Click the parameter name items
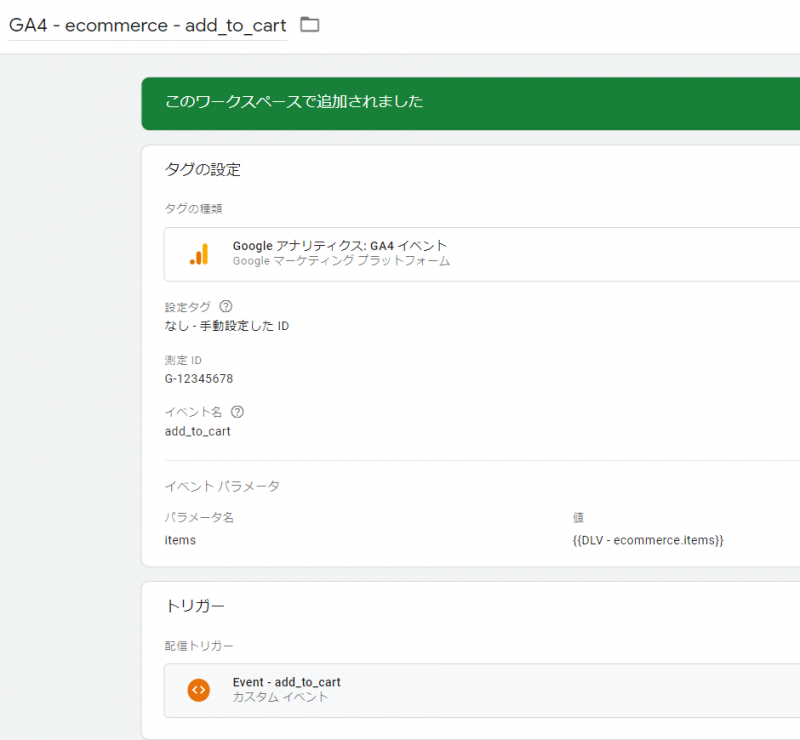Image resolution: width=800 pixels, height=740 pixels. 180,540
